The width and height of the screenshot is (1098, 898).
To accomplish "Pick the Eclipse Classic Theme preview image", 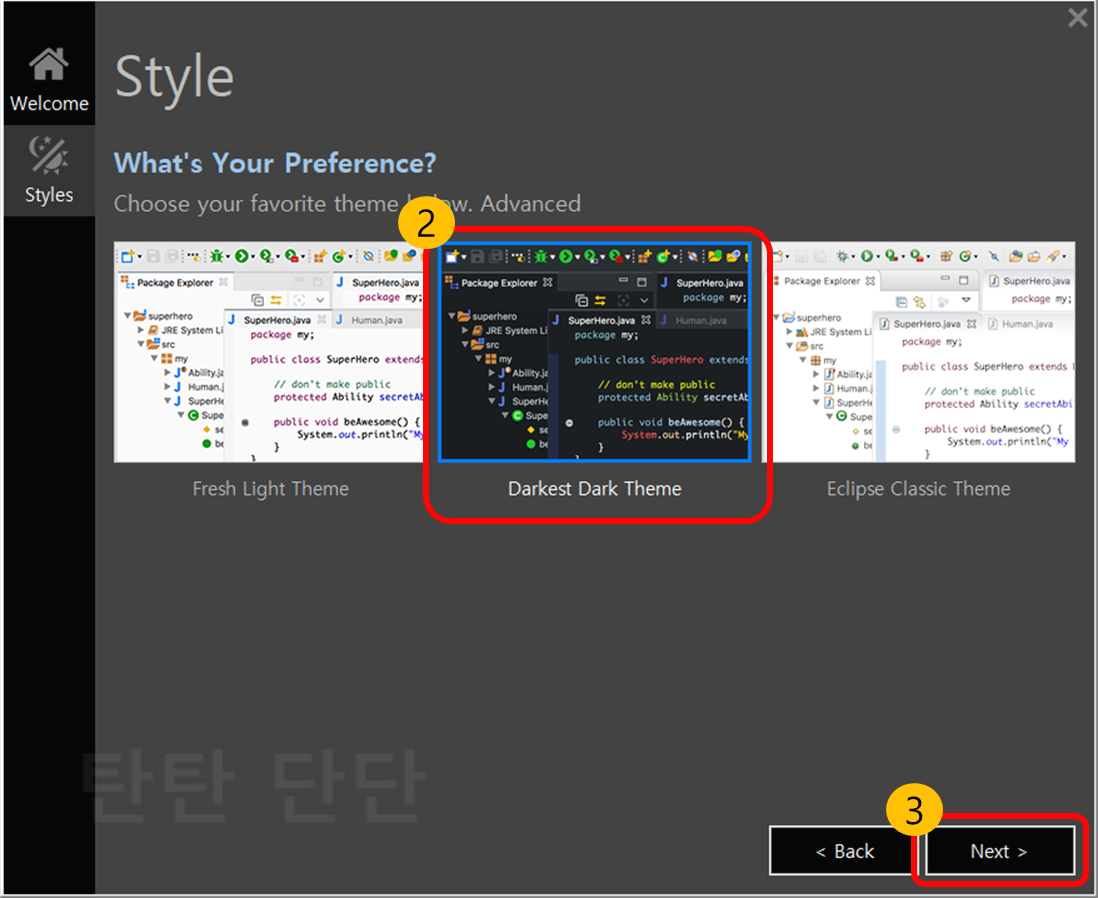I will 919,352.
